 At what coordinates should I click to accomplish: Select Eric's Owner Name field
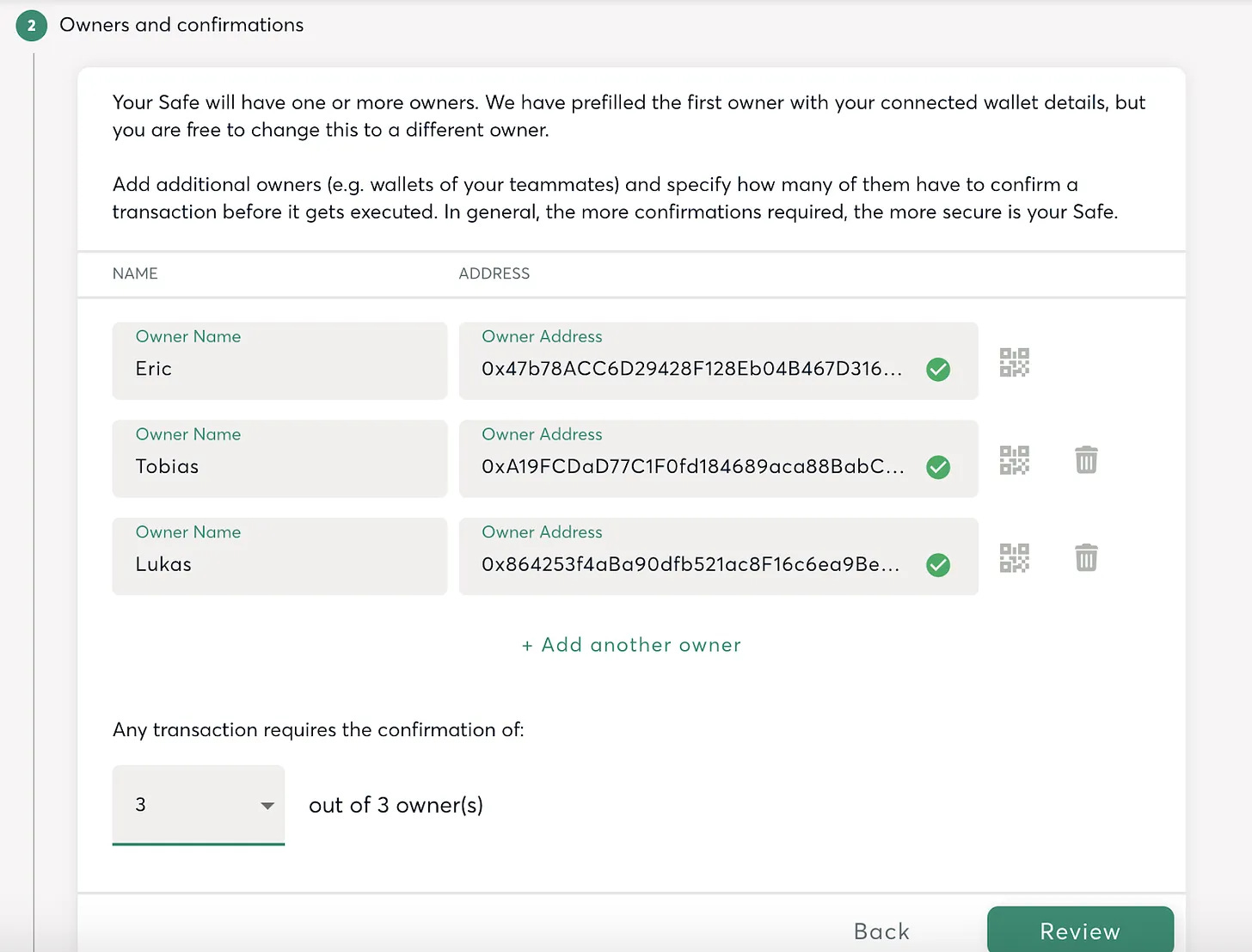pos(279,369)
